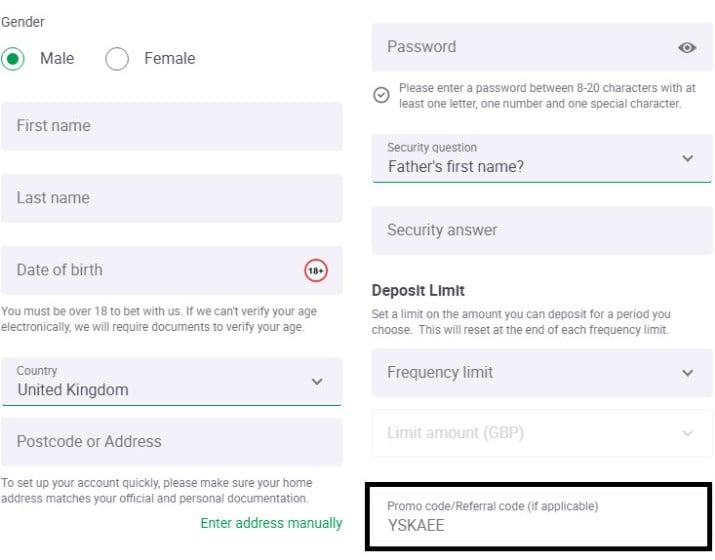Focus the Security answer field

(x=542, y=230)
